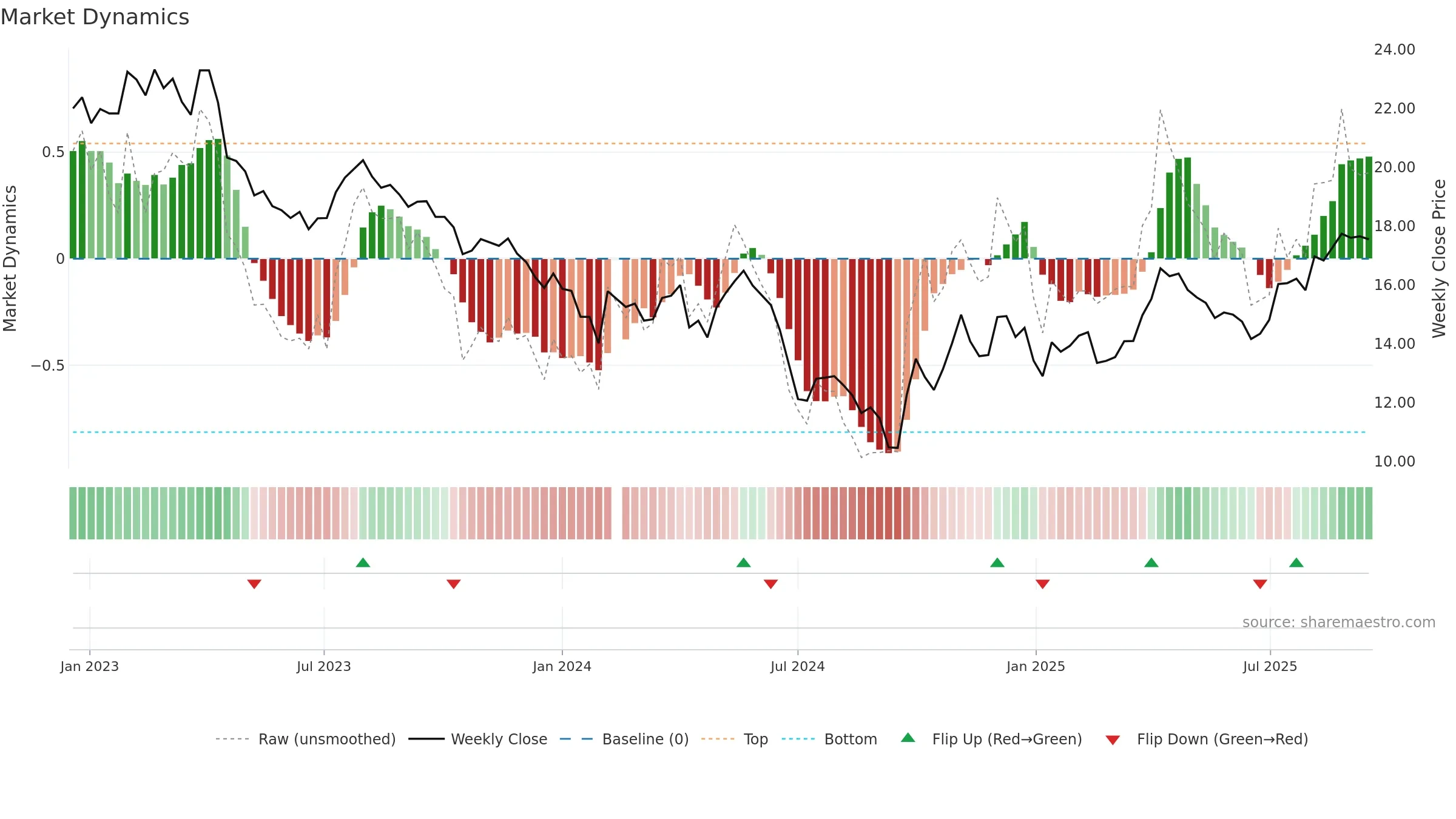The image size is (1456, 819).
Task: Click the Baseline (0) legend entry
Action: click(x=624, y=739)
